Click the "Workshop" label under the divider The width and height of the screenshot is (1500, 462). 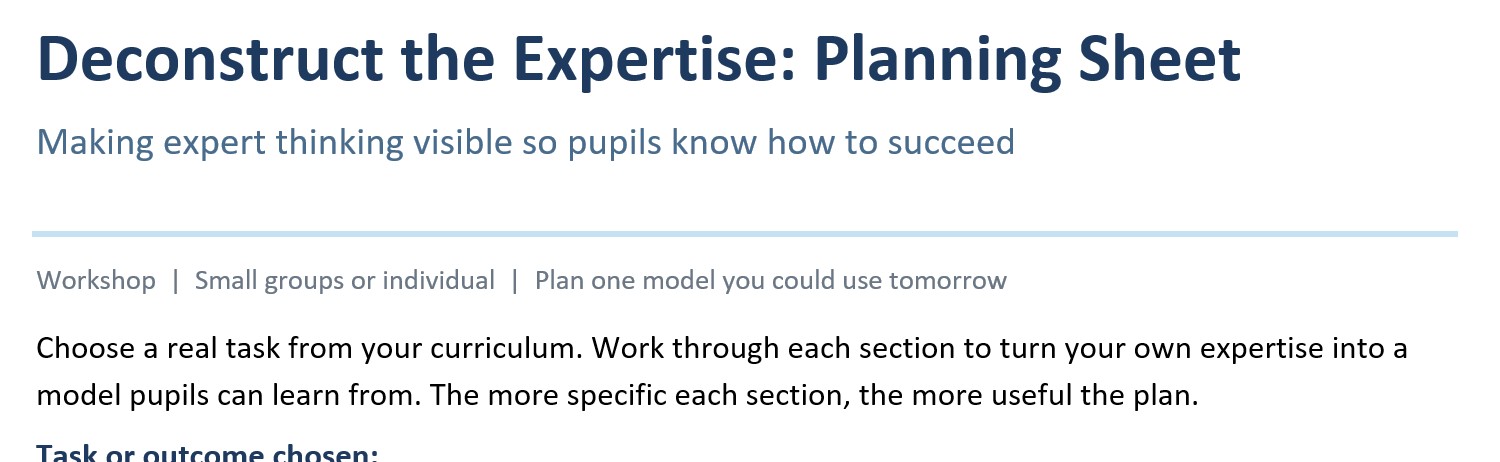96,281
